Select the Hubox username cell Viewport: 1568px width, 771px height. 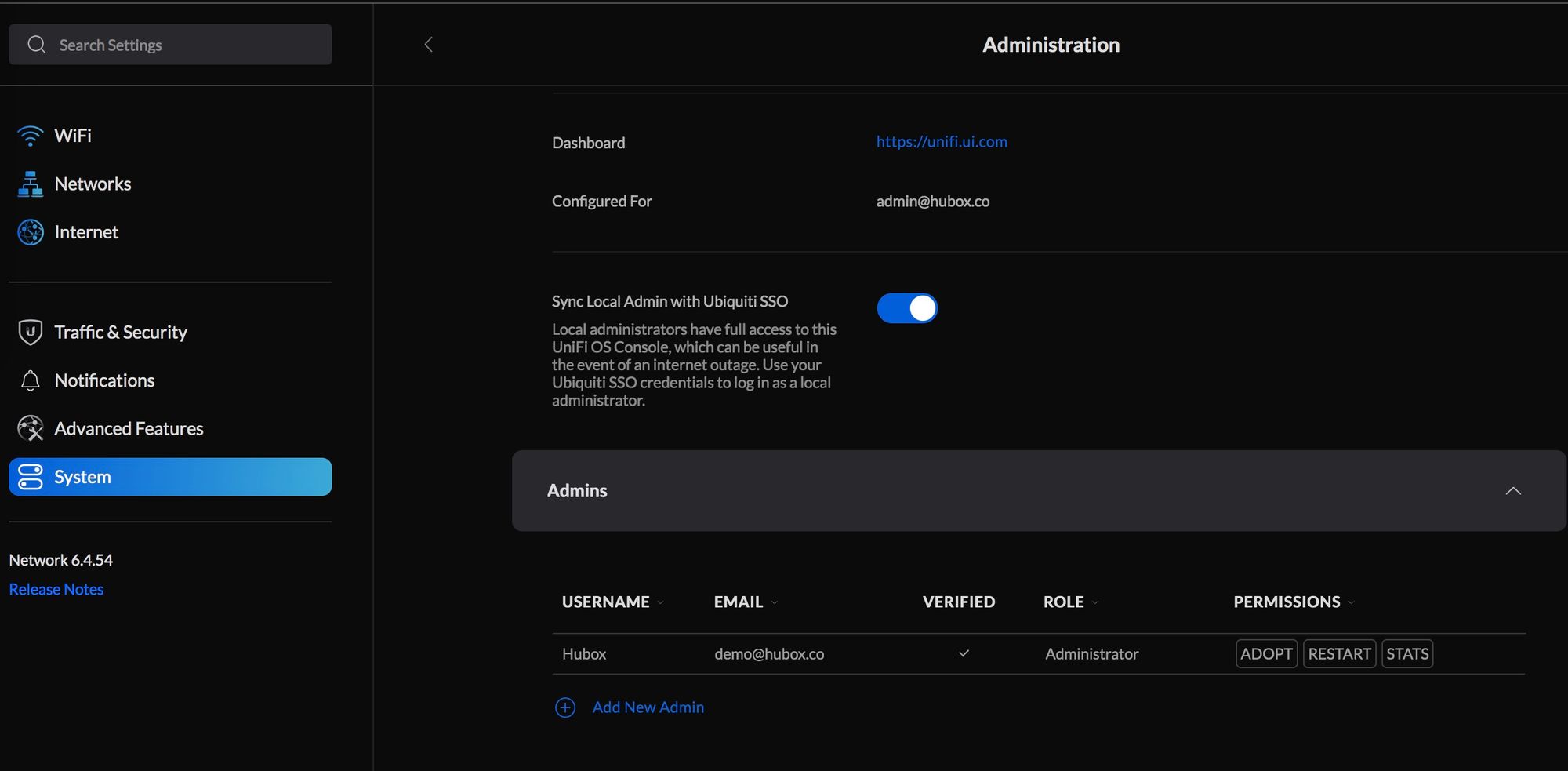pos(584,654)
